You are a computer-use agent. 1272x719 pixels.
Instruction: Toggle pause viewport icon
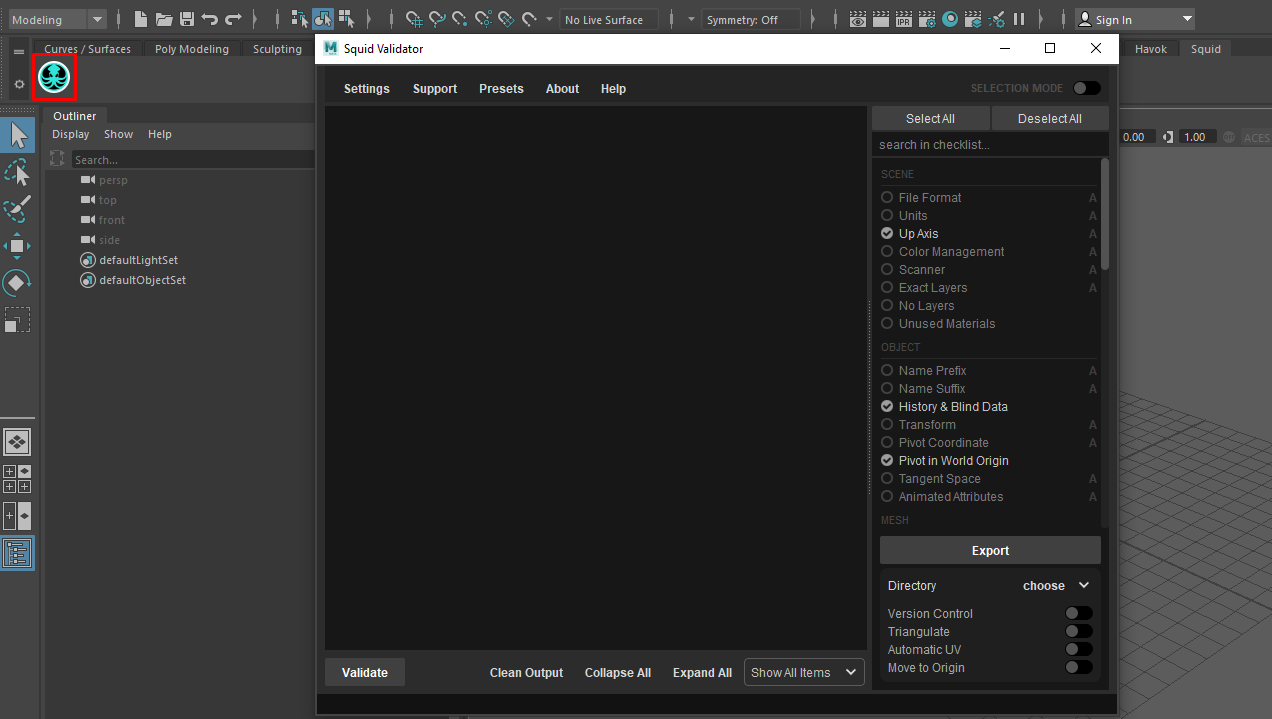click(1019, 19)
